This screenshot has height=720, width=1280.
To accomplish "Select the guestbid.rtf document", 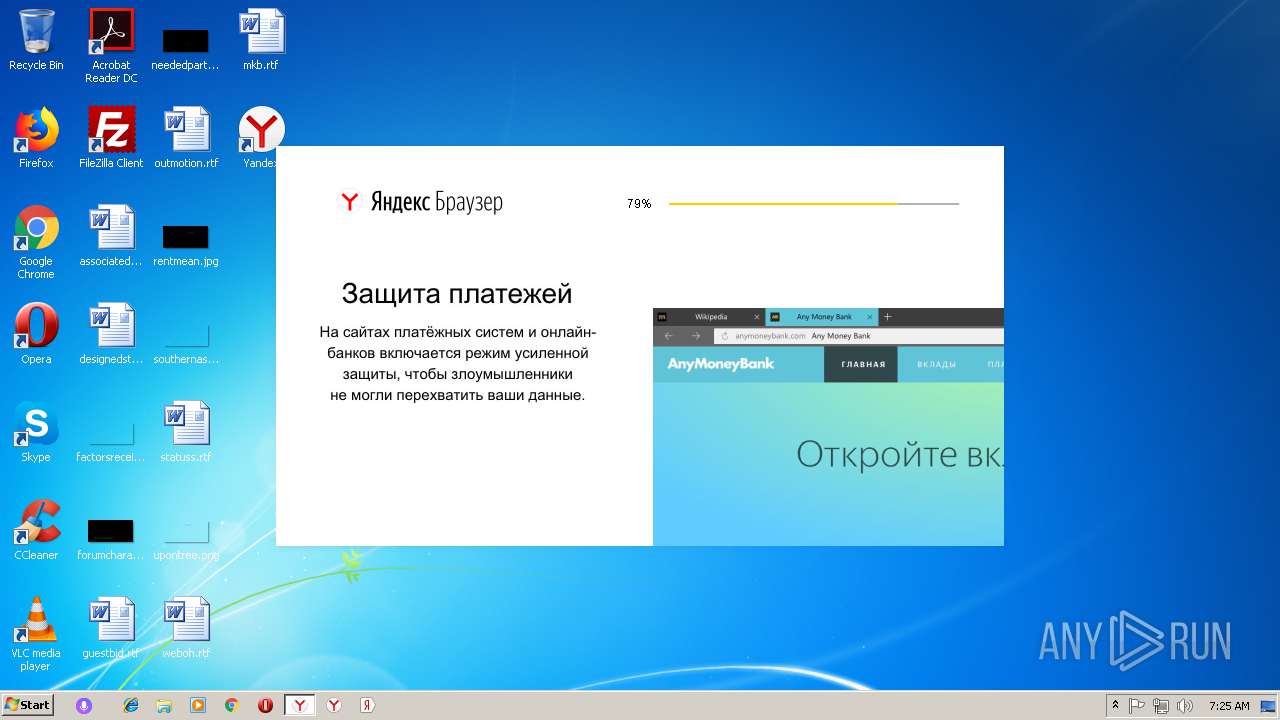I will click(x=111, y=628).
